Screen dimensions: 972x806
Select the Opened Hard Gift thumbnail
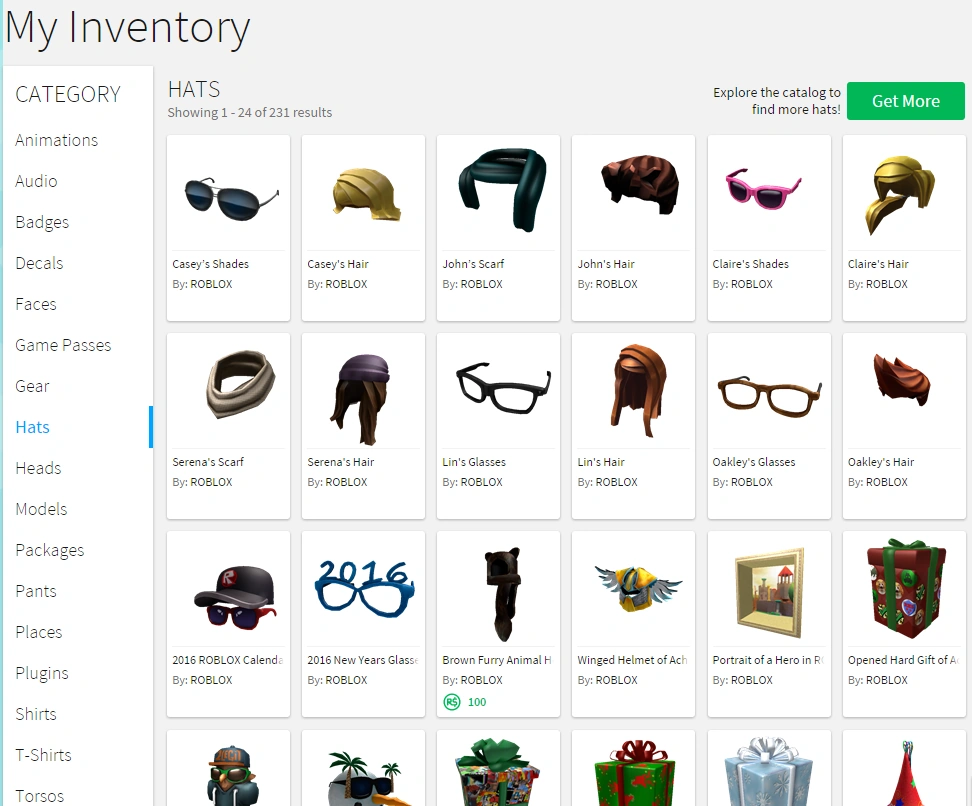coord(904,588)
